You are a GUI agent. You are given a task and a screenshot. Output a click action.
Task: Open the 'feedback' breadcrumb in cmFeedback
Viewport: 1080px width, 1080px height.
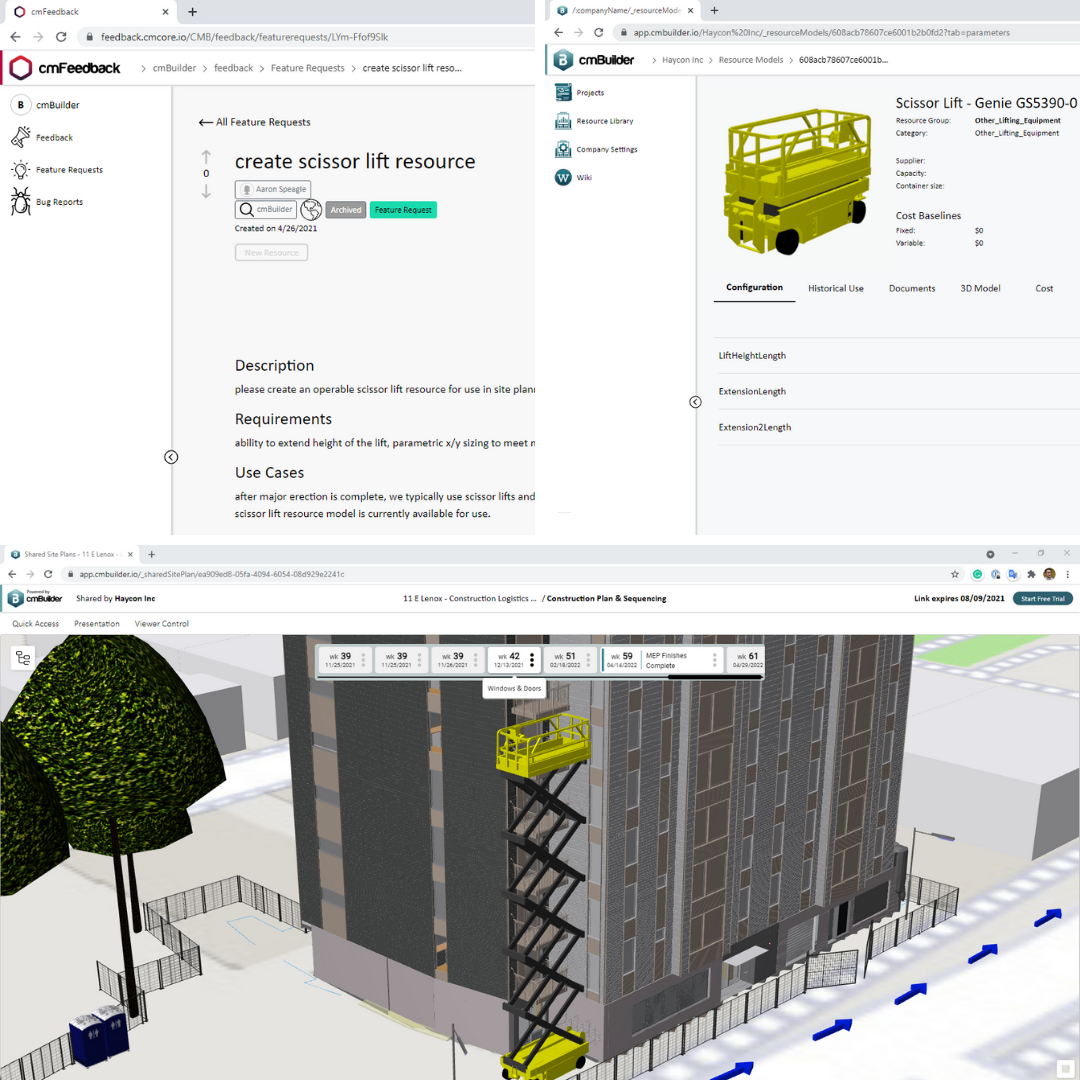pyautogui.click(x=233, y=68)
